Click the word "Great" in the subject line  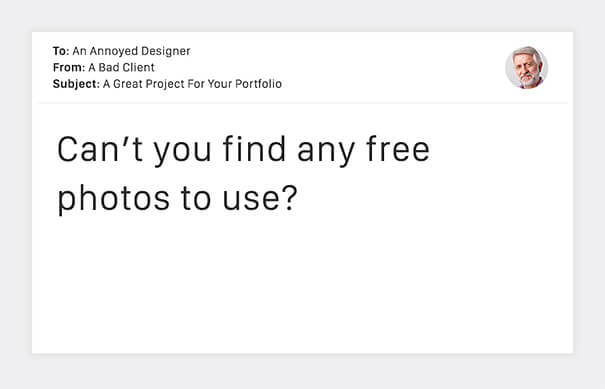click(128, 84)
